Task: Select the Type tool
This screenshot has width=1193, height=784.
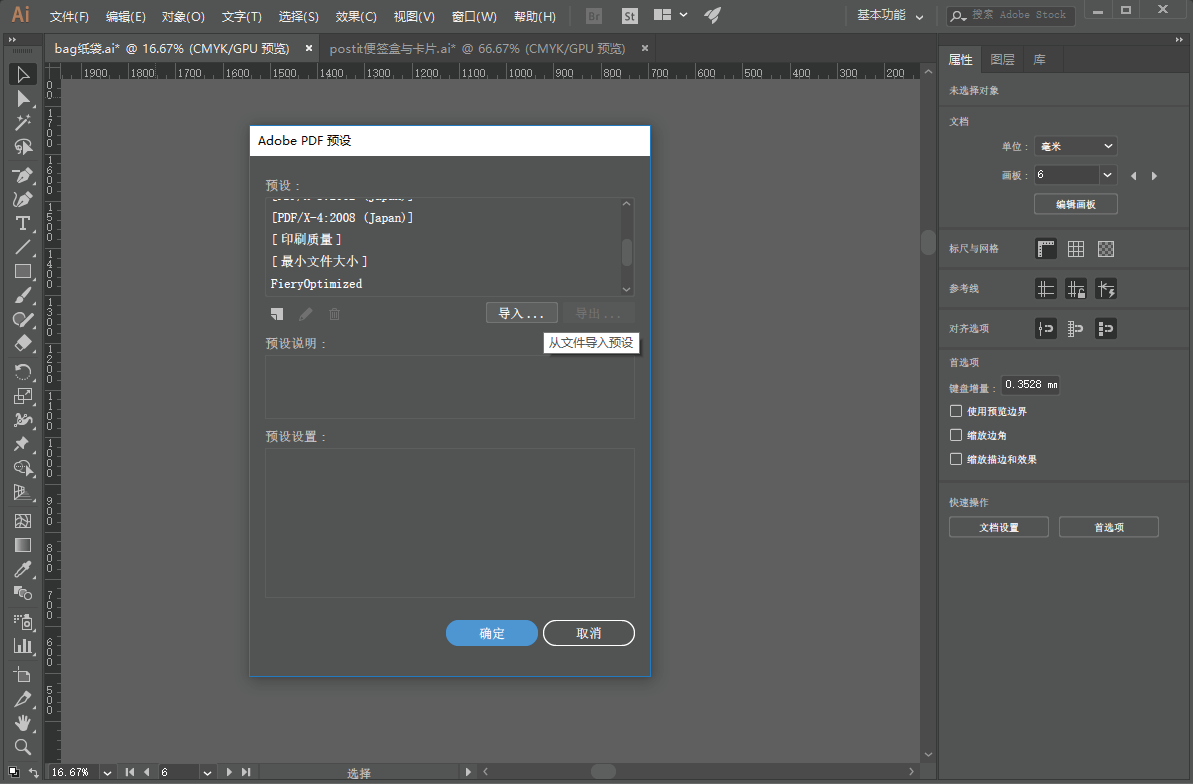Action: coord(23,223)
